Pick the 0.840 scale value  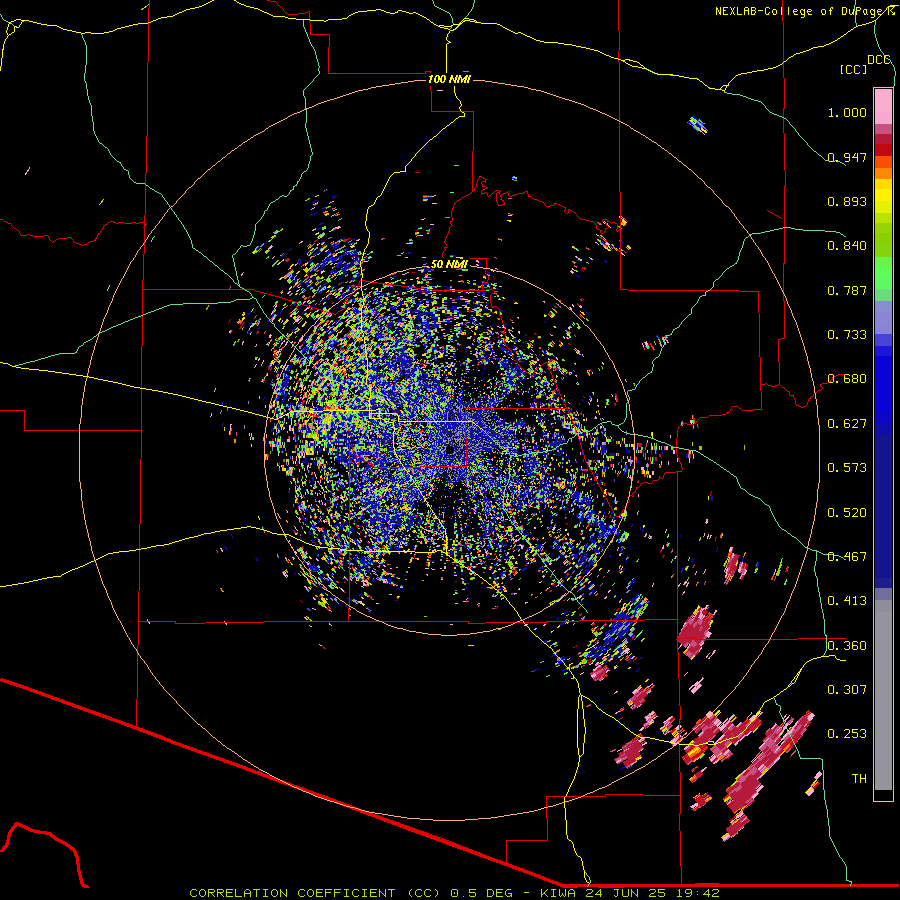[x=847, y=246]
